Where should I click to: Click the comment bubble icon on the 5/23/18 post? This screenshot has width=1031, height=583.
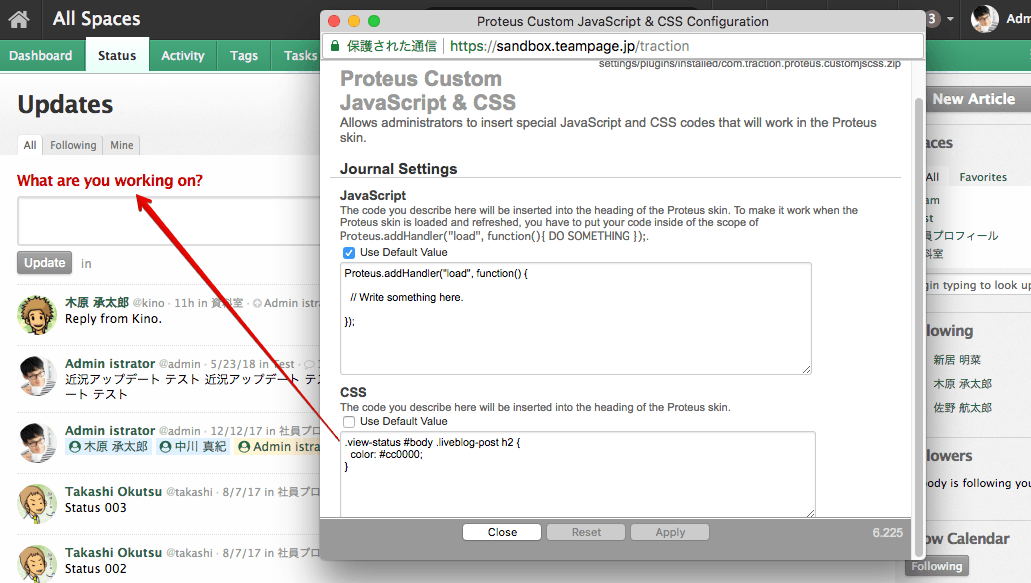point(309,364)
